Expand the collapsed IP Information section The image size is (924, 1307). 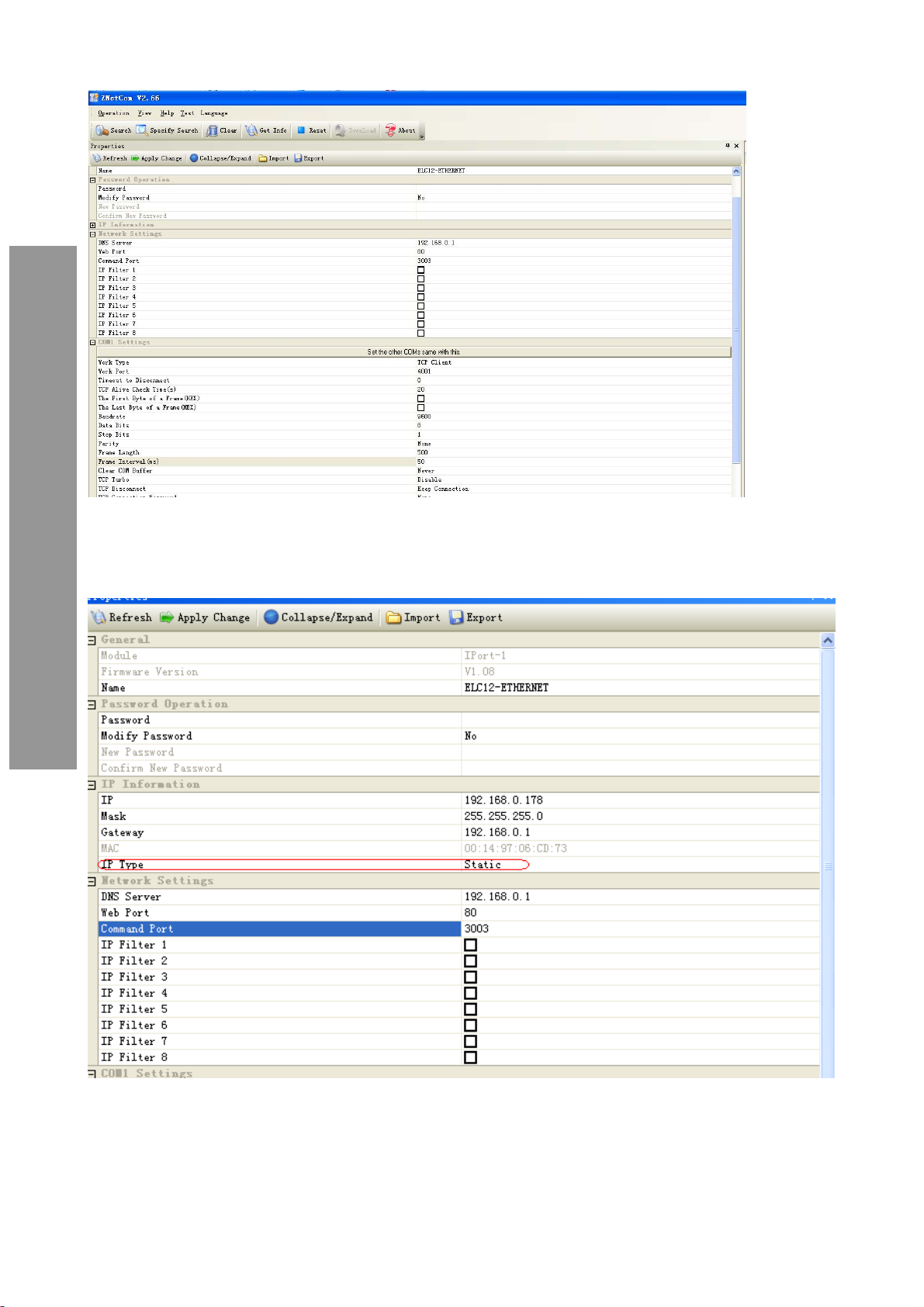(x=93, y=225)
